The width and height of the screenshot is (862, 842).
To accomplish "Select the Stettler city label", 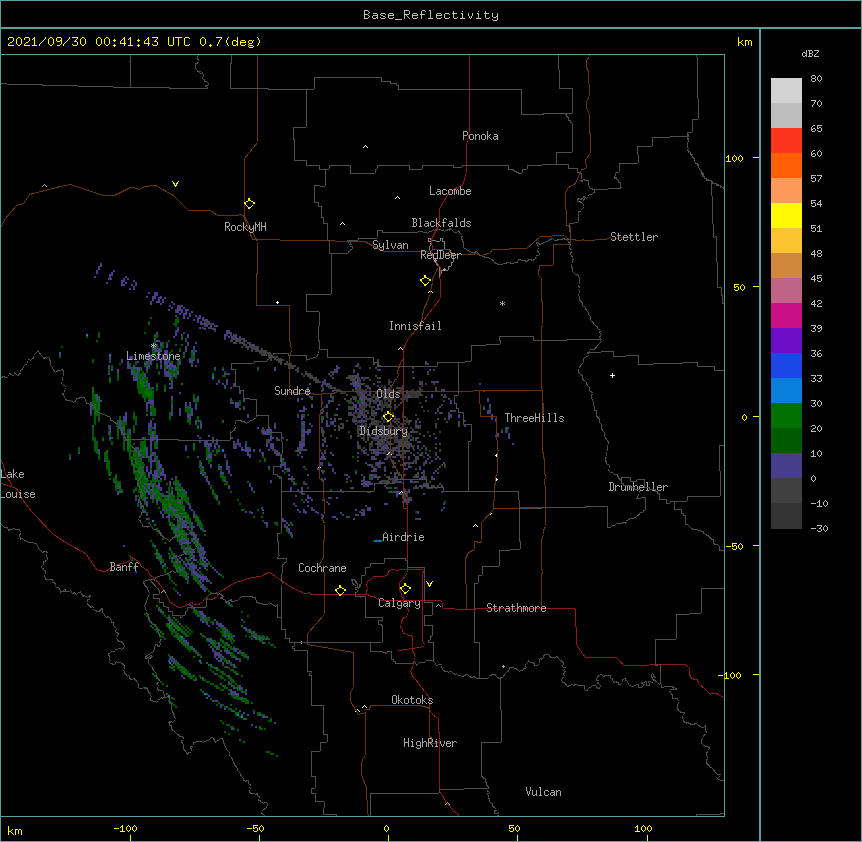I will tap(634, 237).
